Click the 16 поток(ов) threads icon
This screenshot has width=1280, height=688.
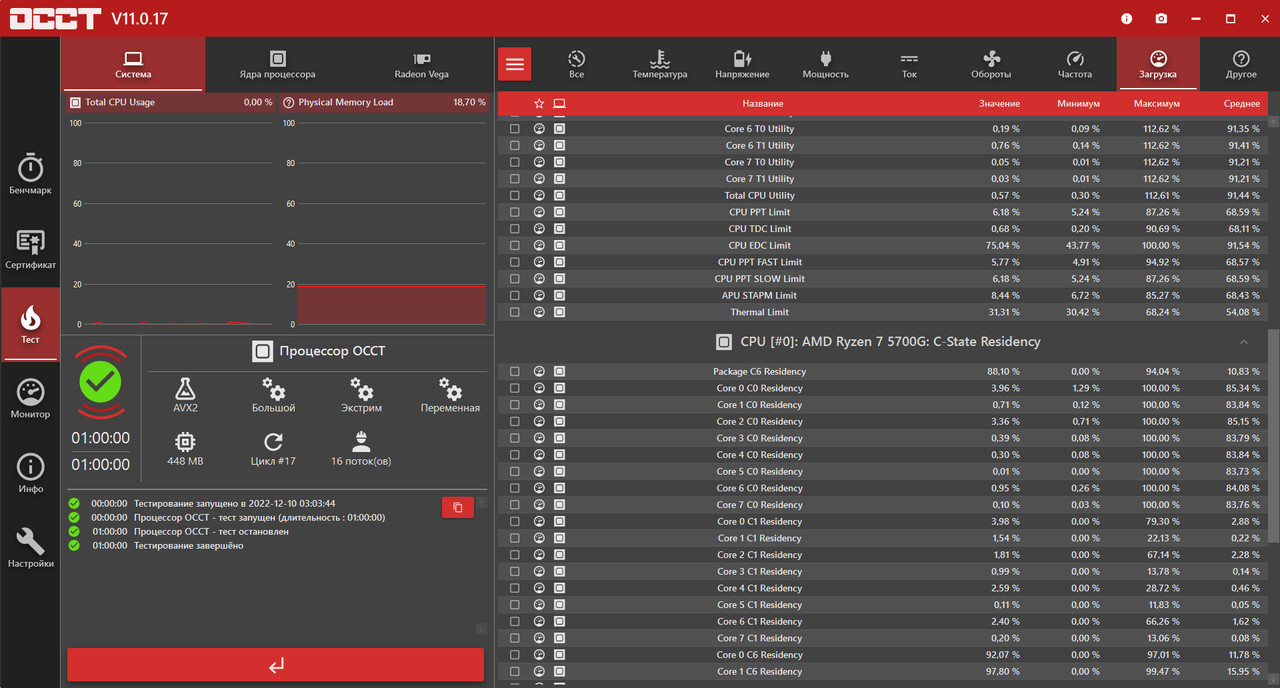(361, 449)
